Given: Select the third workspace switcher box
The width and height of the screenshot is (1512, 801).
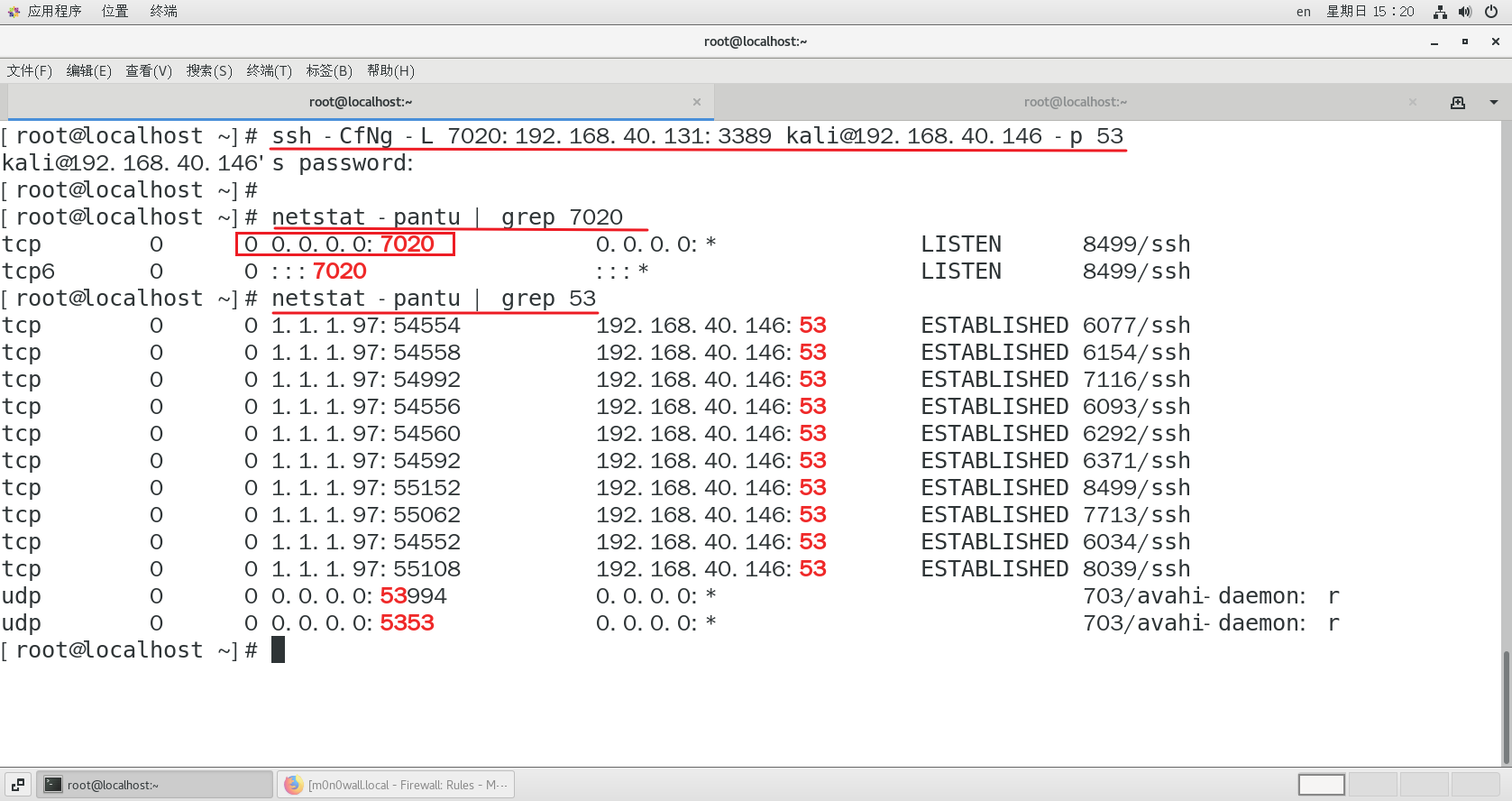Looking at the screenshot, I should pos(1425,785).
